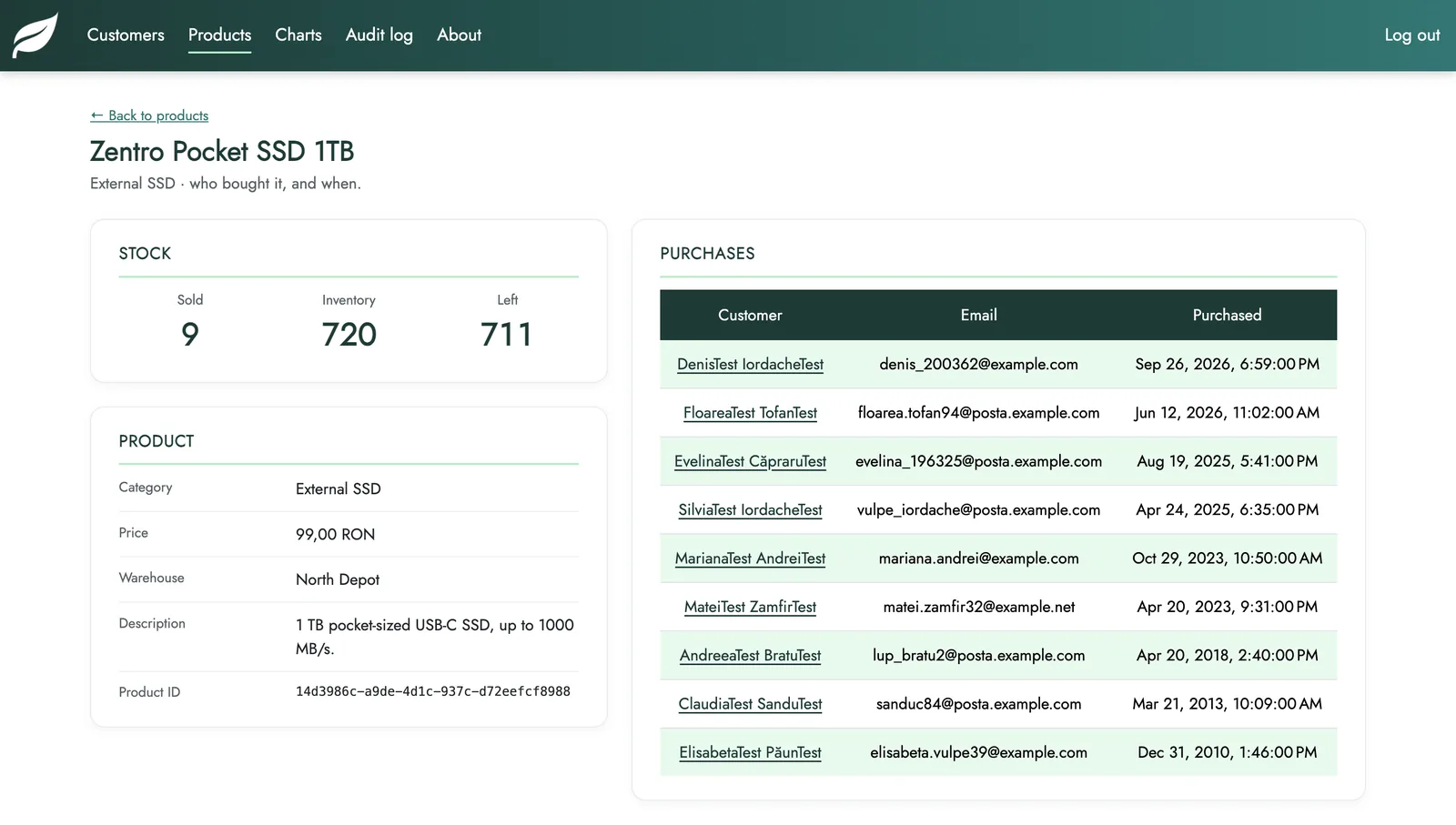Screen dimensions: 1456x825
Task: Click the North Depot warehouse value
Action: point(338,579)
